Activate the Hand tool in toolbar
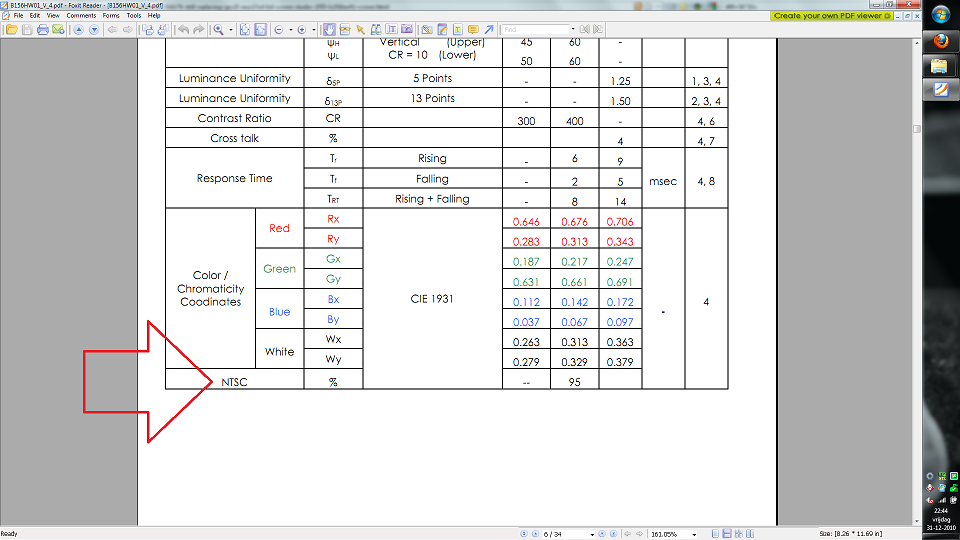The image size is (960, 540). pyautogui.click(x=329, y=29)
